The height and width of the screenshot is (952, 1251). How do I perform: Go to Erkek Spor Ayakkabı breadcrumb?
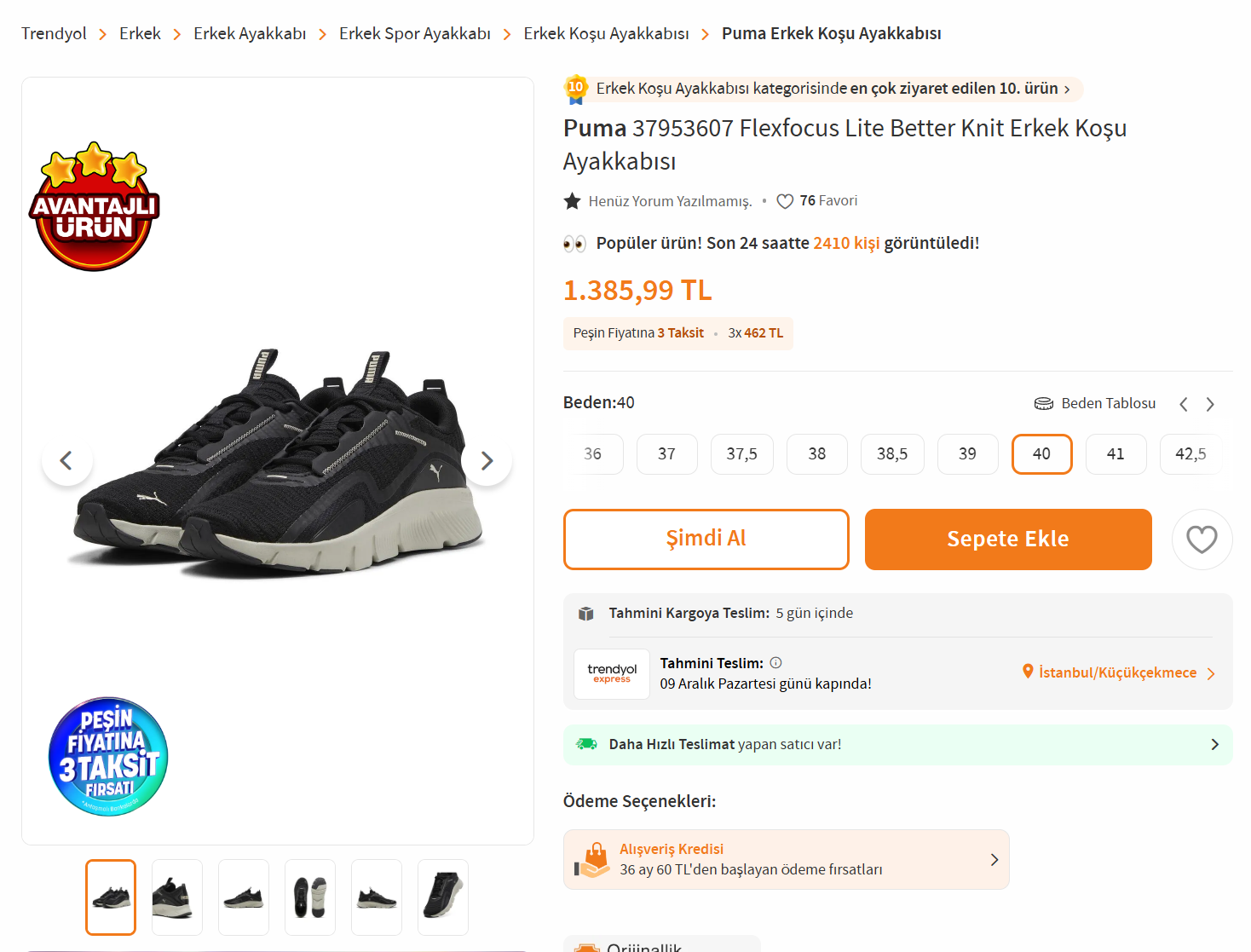(x=414, y=34)
